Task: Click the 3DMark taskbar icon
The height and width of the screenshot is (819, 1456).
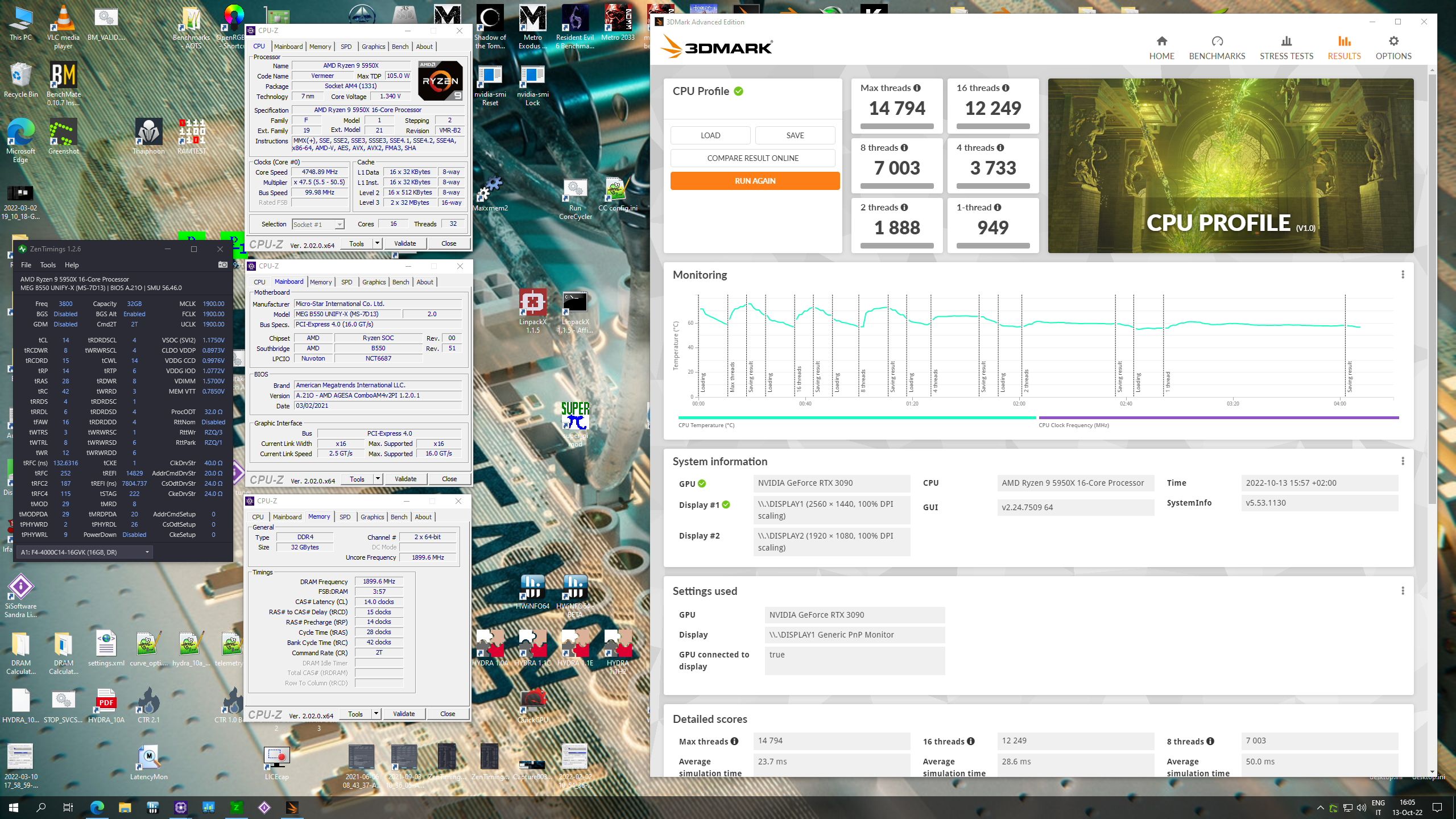Action: coord(292,807)
